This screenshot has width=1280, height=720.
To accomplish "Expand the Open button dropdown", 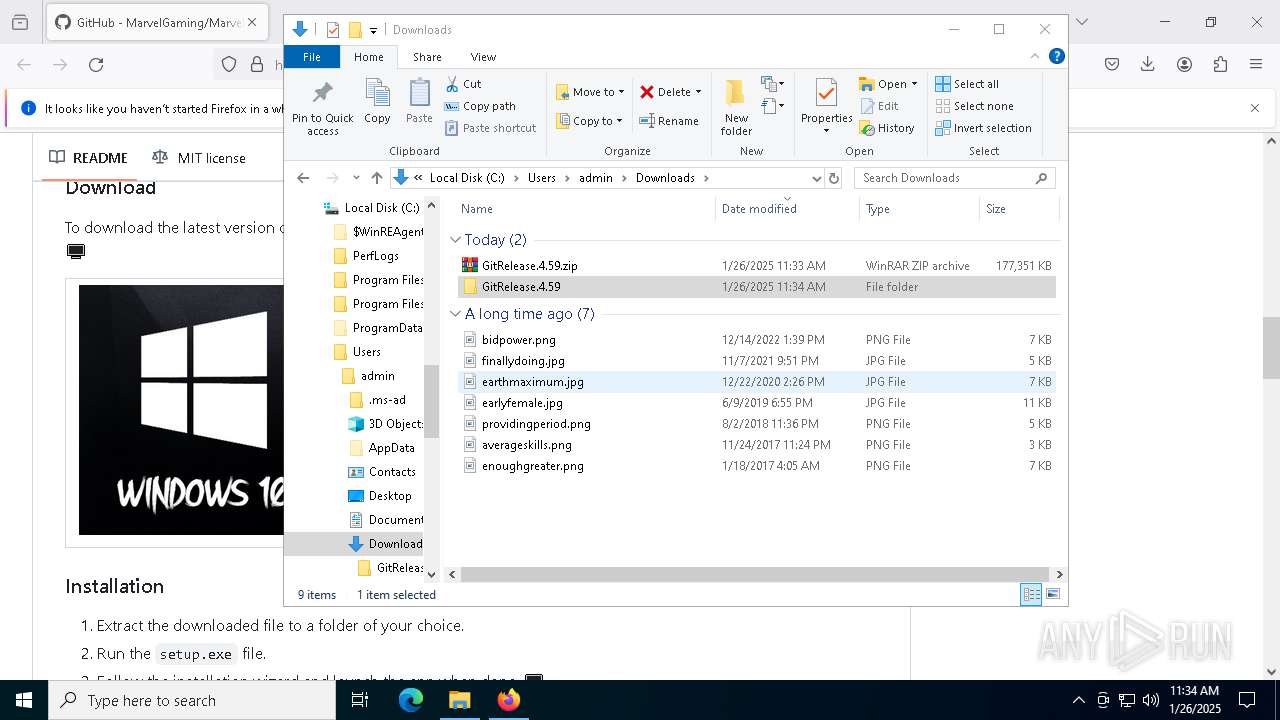I will [x=914, y=84].
